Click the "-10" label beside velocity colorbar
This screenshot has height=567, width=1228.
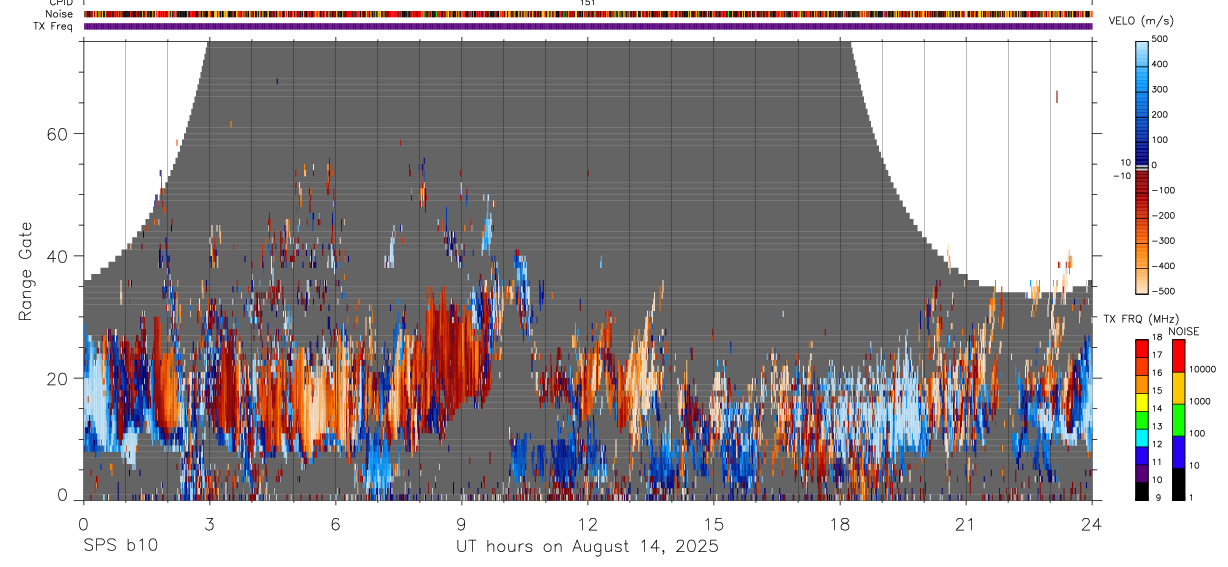coord(1120,176)
